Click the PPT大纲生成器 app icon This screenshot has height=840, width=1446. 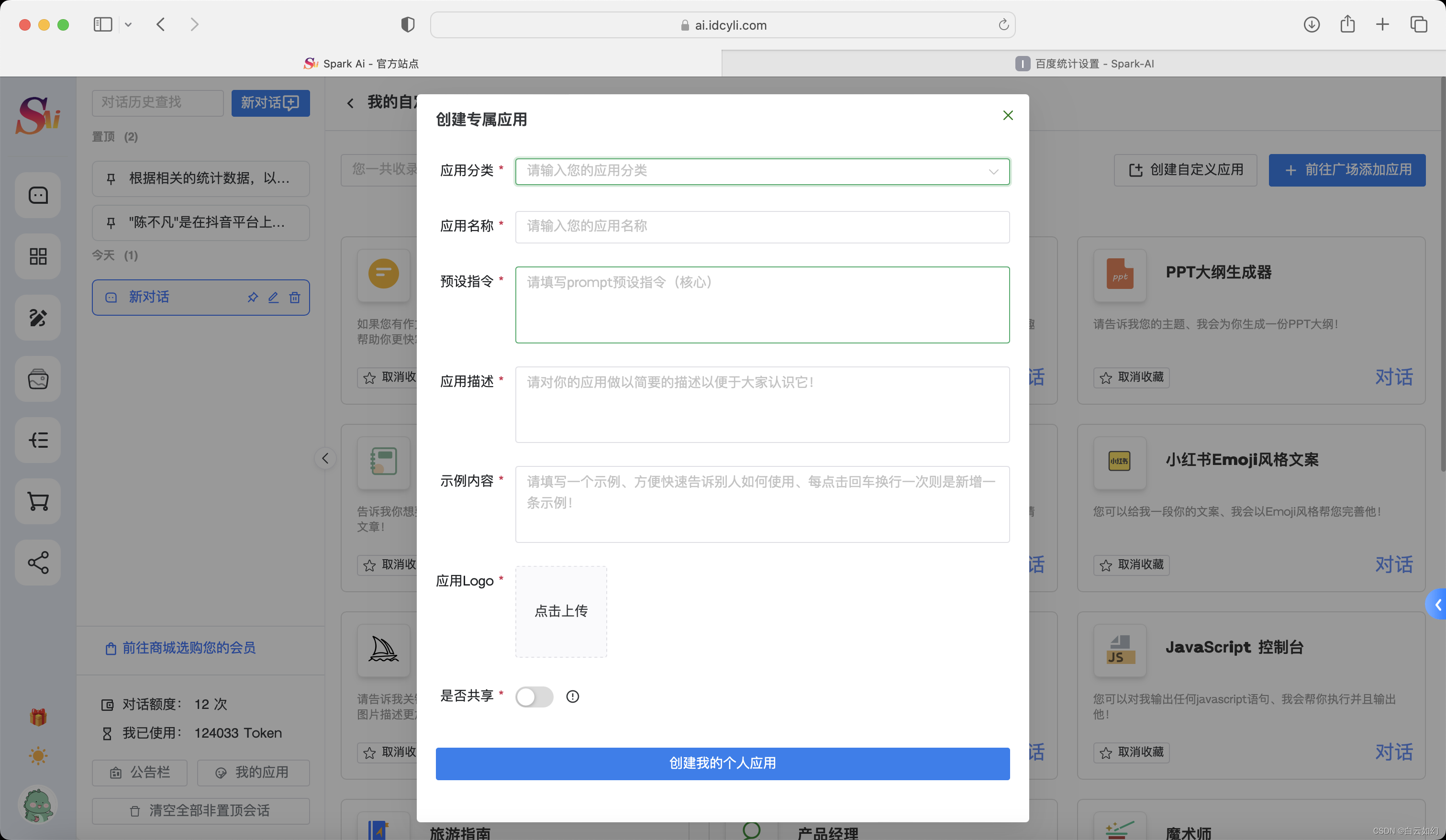(1120, 276)
